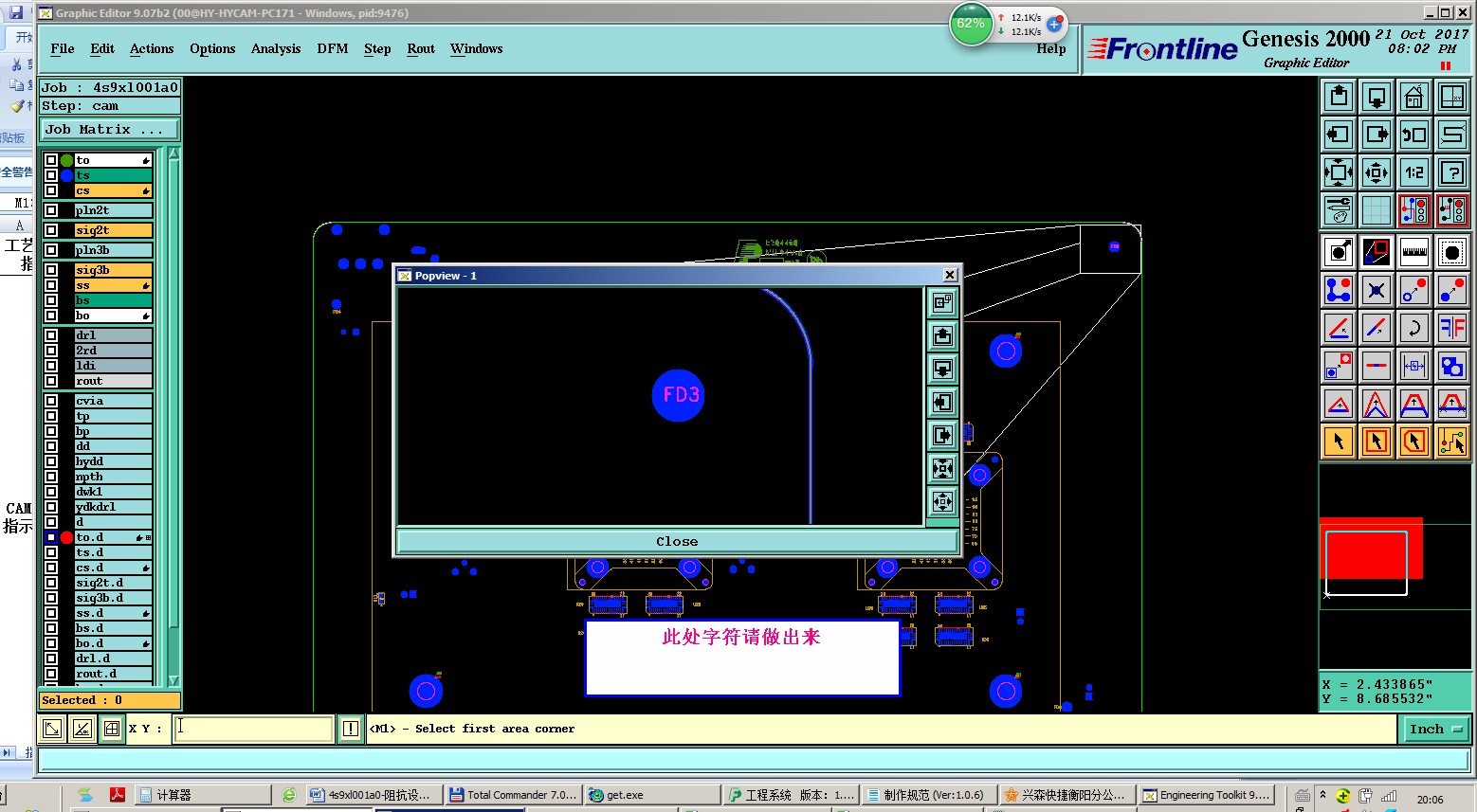
Task: Open get.exe taskbar item
Action: pos(651,795)
